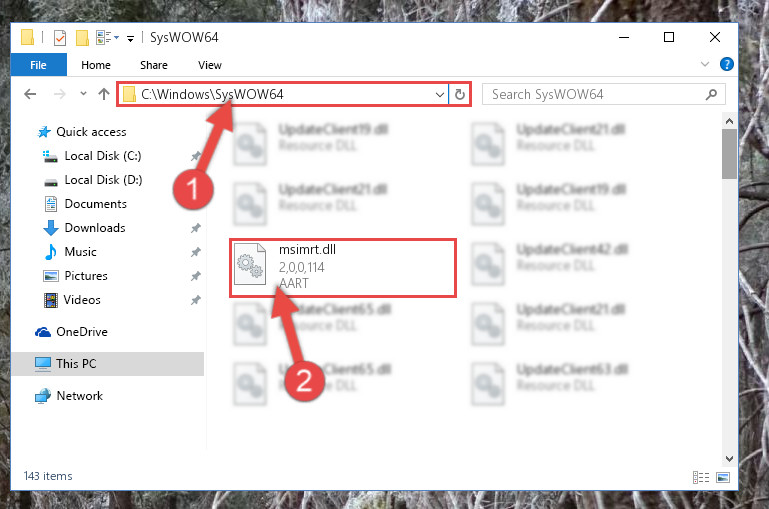Select msimrt.dll file

click(343, 267)
